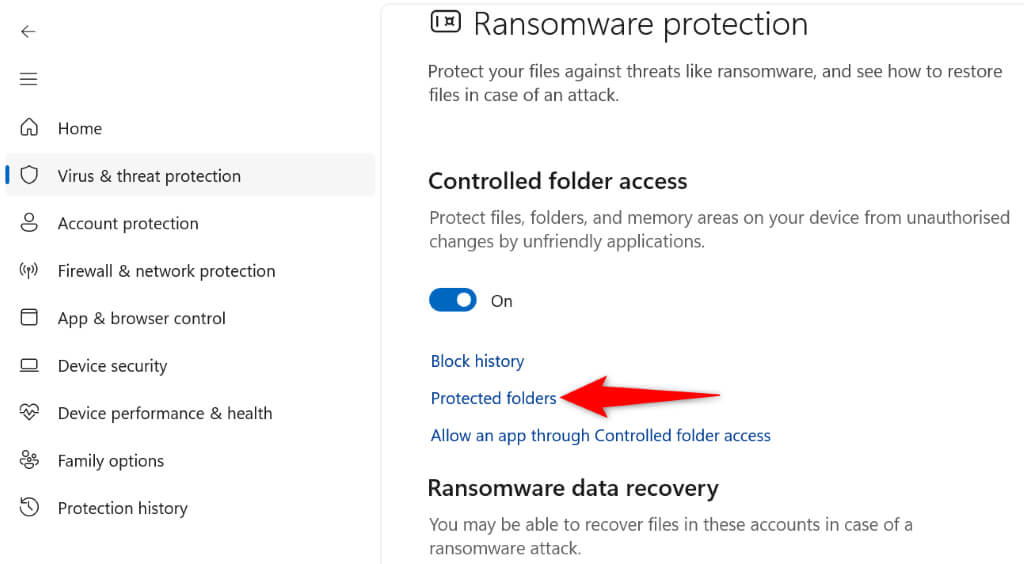Click the Family options people icon

click(30, 461)
